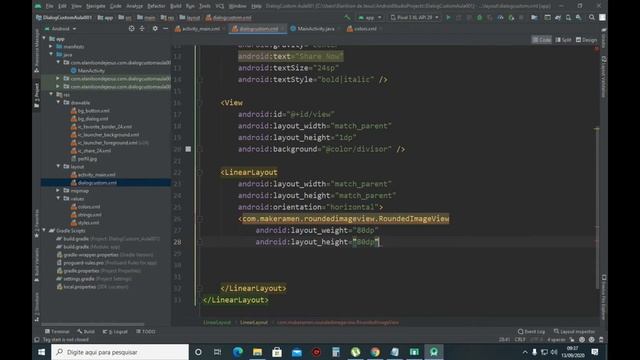Open Search Everywhere magnifier icon
Viewport: 640px width, 360px height.
click(x=591, y=18)
